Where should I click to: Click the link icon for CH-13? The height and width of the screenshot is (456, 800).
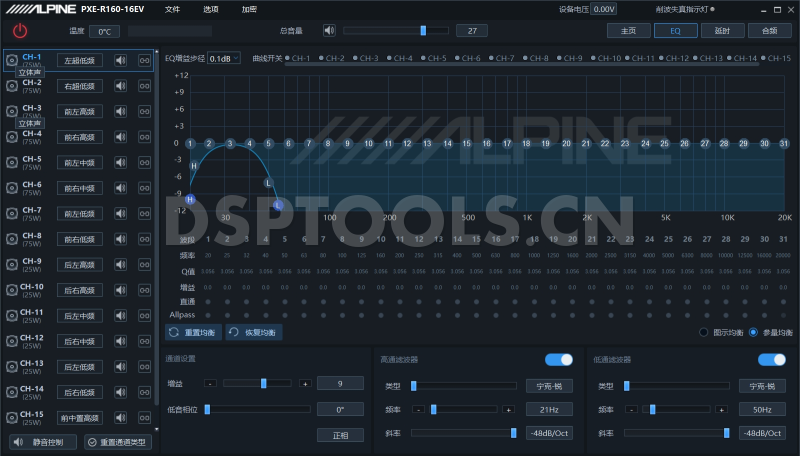[144, 367]
